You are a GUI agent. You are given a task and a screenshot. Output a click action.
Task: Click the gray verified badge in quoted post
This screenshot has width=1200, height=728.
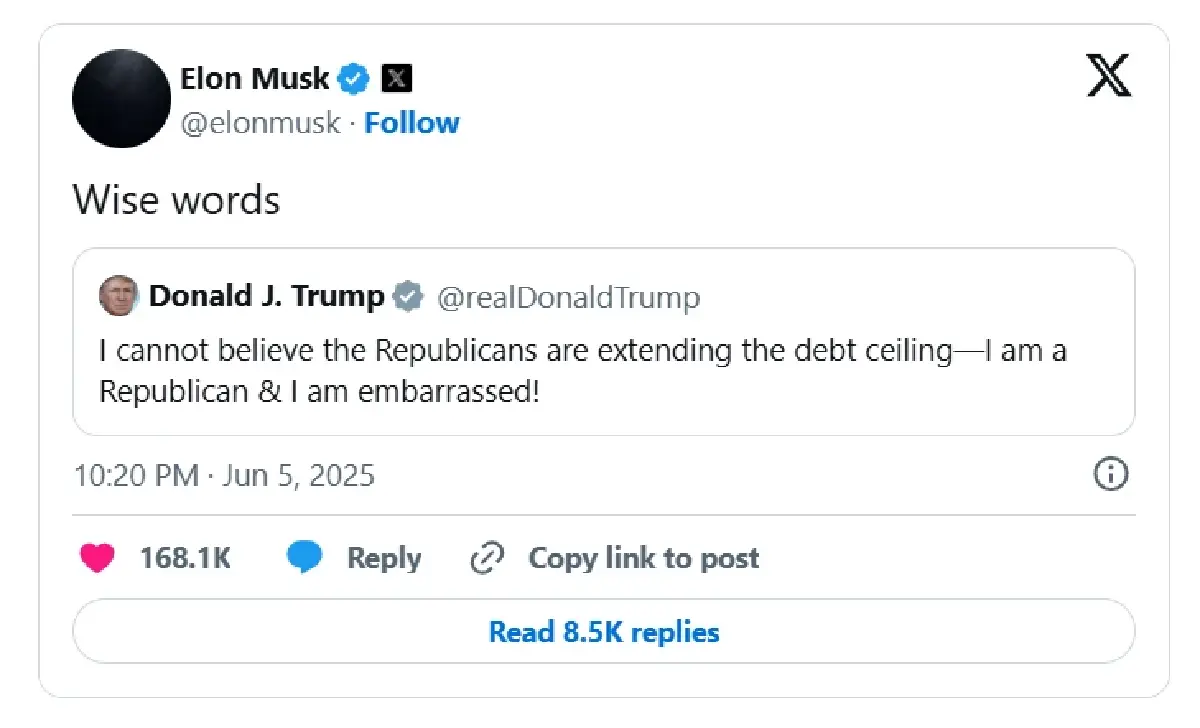click(407, 297)
